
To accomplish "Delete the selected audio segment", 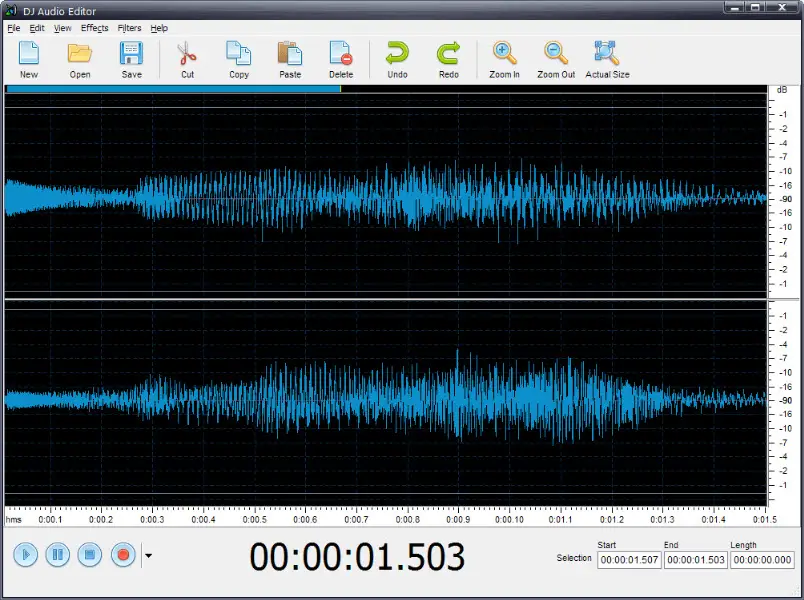I will pos(341,59).
